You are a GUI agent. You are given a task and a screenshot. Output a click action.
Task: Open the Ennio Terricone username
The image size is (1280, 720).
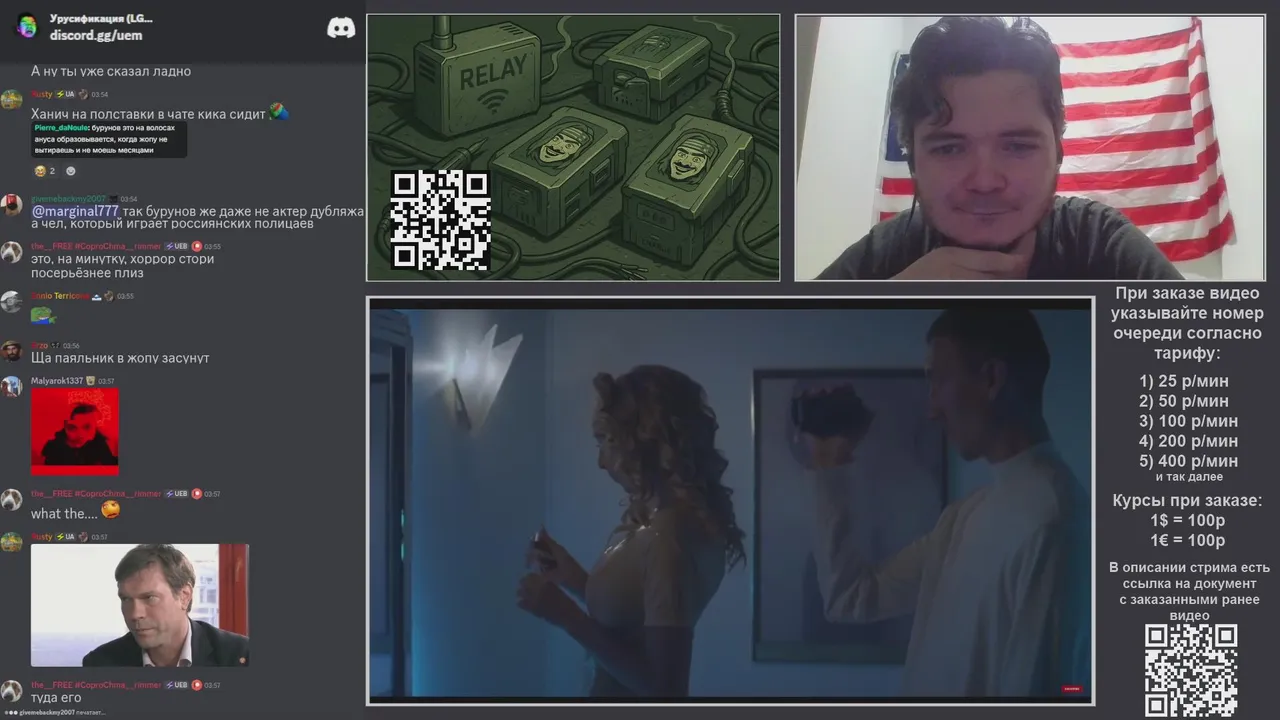coord(59,296)
